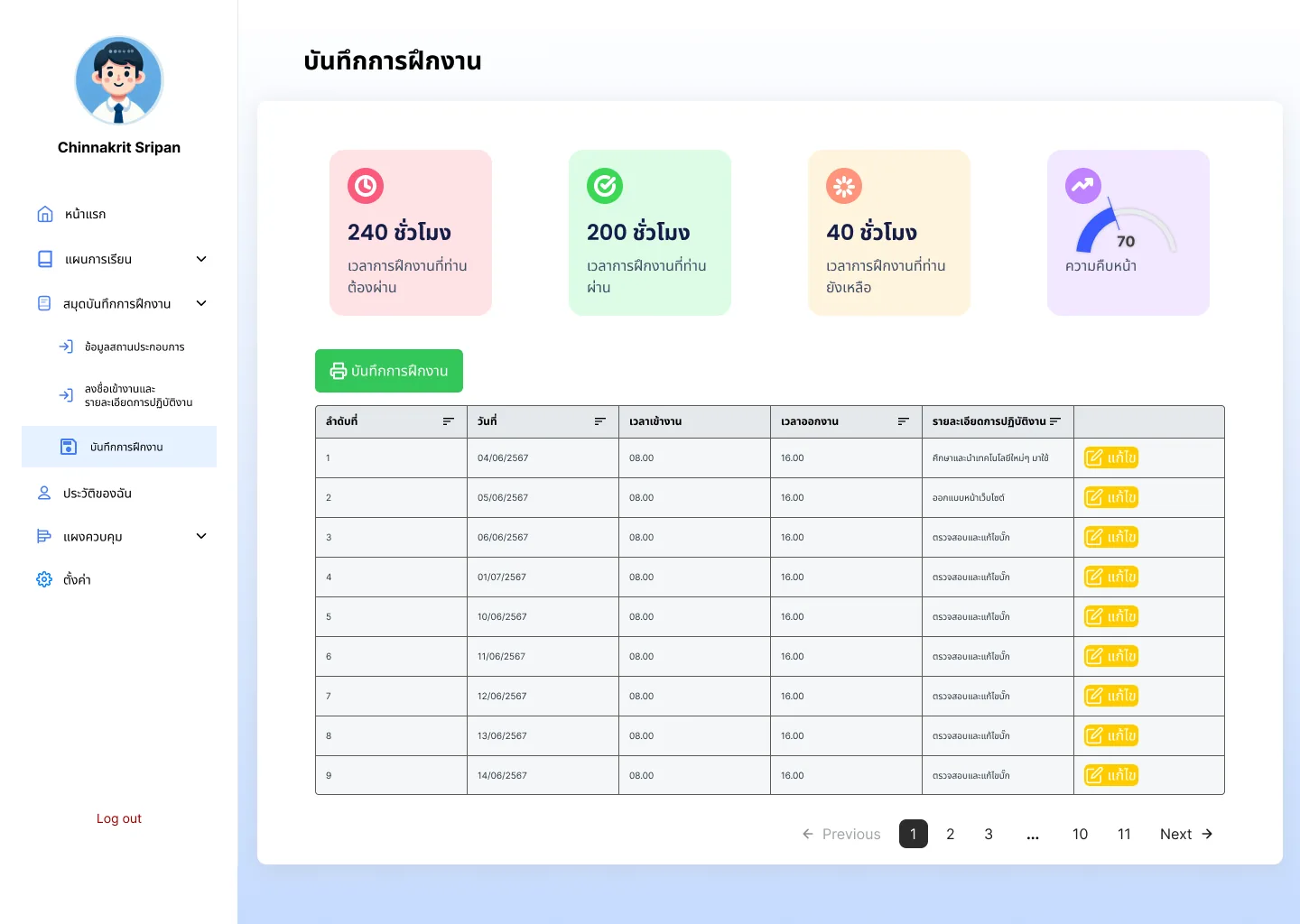1300x924 pixels.
Task: Jump to page 11 in pagination
Action: 1124,834
